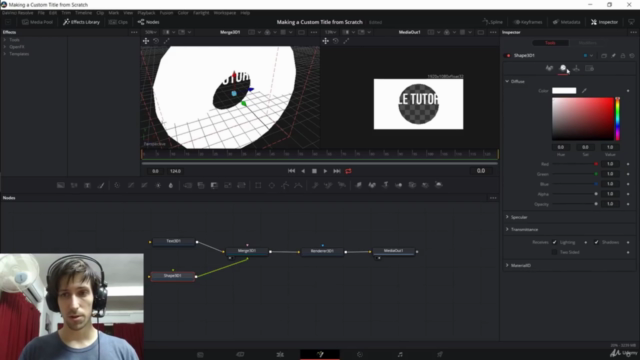Toggle Receives Lighting checkbox
This screenshot has width=640, height=360.
tap(554, 242)
